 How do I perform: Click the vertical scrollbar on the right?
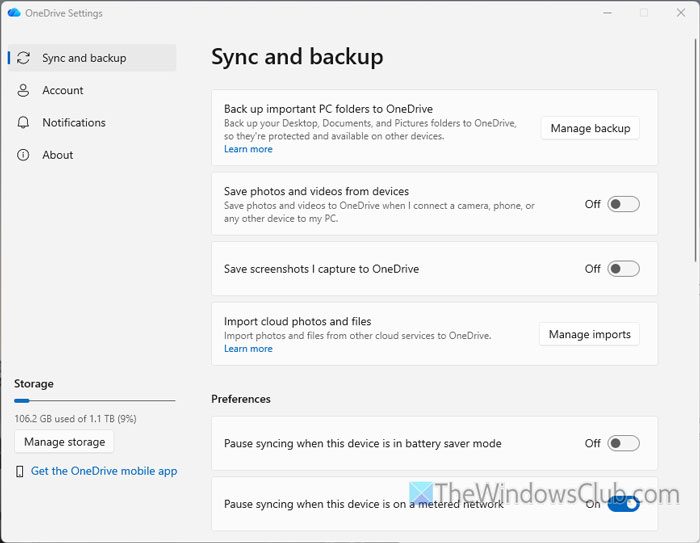coord(696,150)
